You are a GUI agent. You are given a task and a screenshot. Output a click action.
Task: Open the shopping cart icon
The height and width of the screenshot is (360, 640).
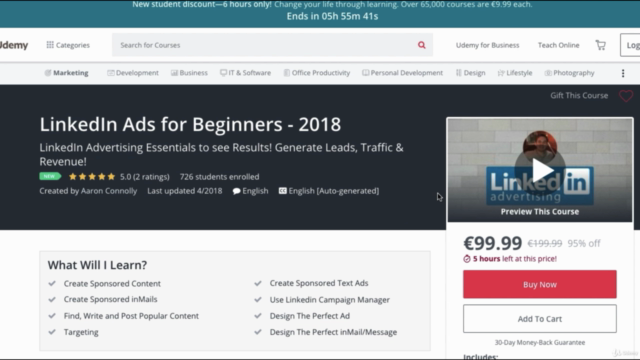(x=600, y=45)
